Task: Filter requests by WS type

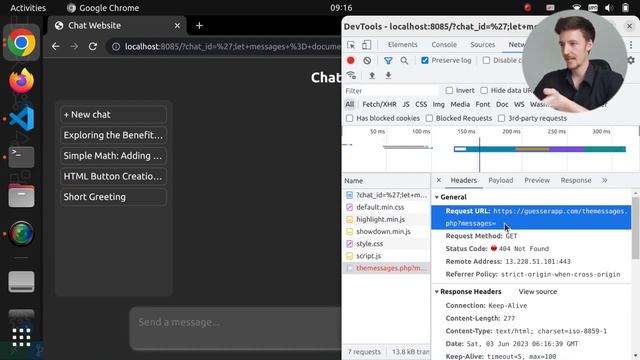Action: pos(519,104)
